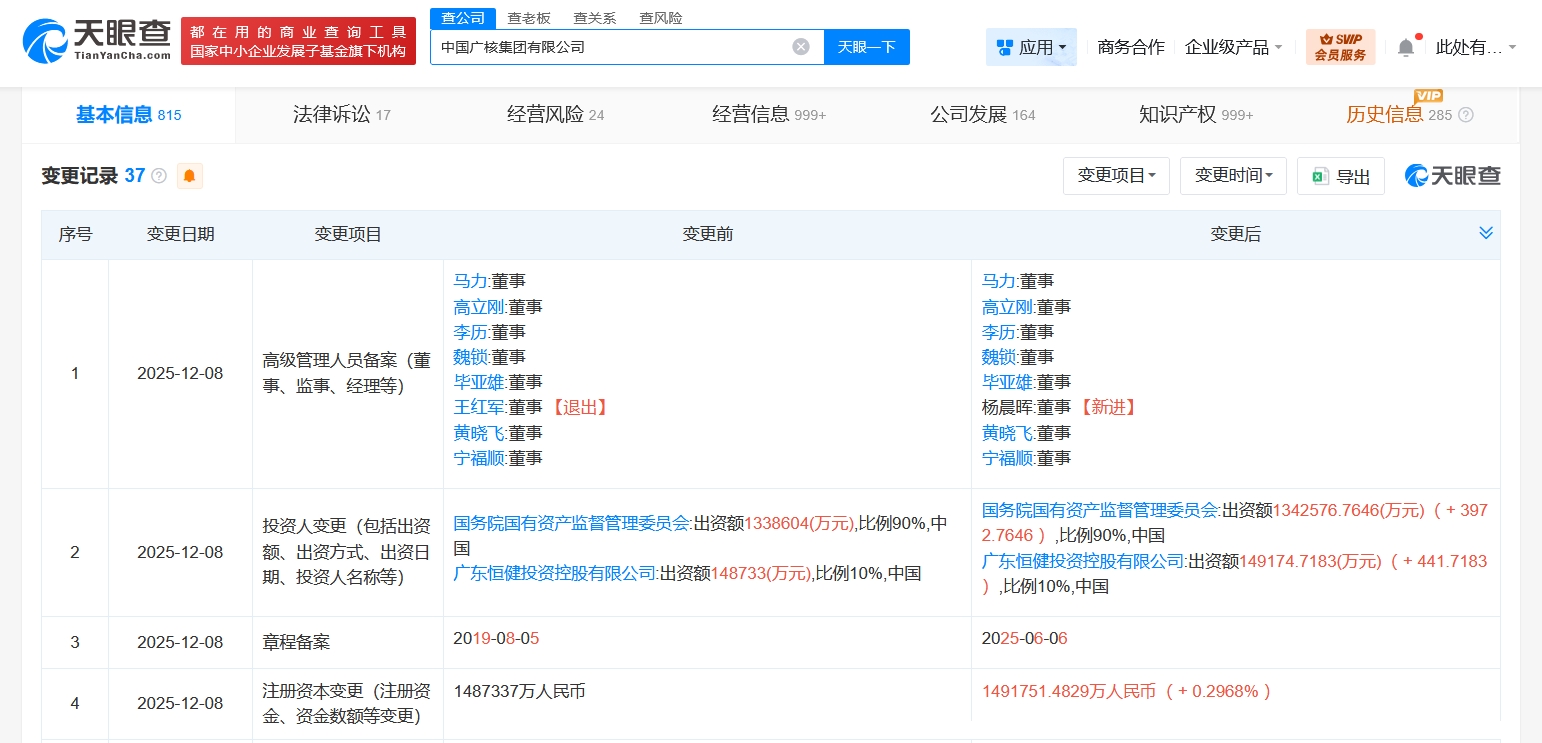Click help icon beside 变更记录 count

(x=159, y=176)
